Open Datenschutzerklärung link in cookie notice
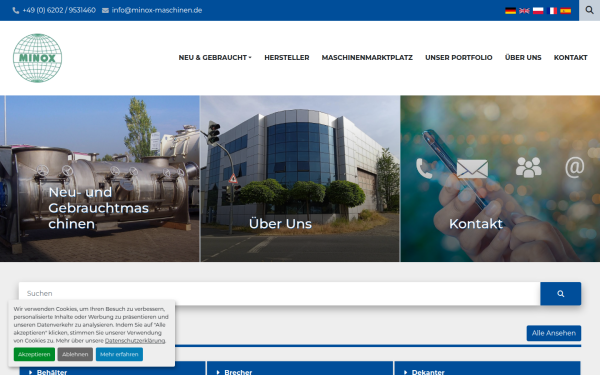 coord(135,341)
